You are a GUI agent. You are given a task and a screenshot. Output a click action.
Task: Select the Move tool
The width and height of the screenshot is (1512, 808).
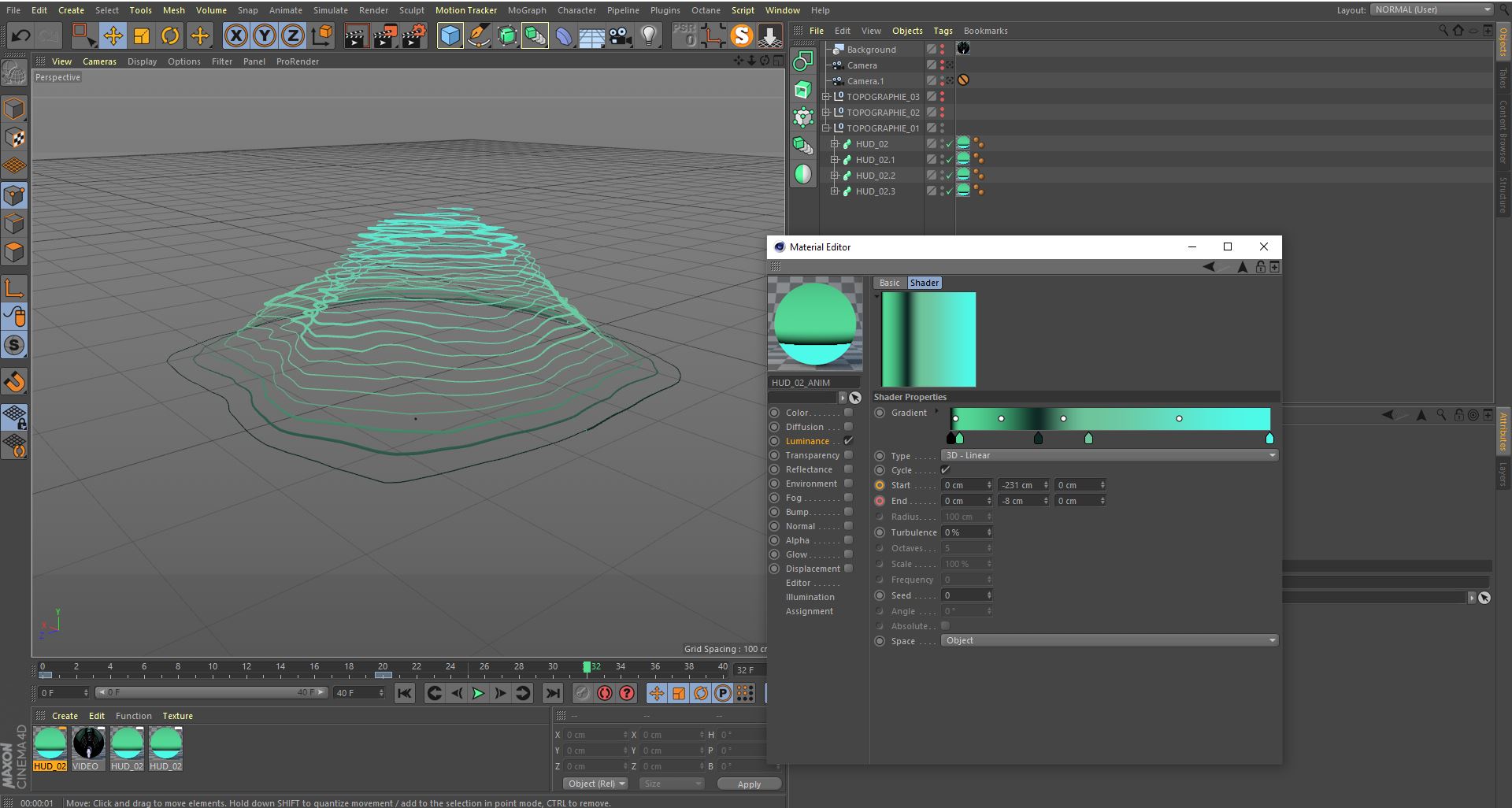113,35
